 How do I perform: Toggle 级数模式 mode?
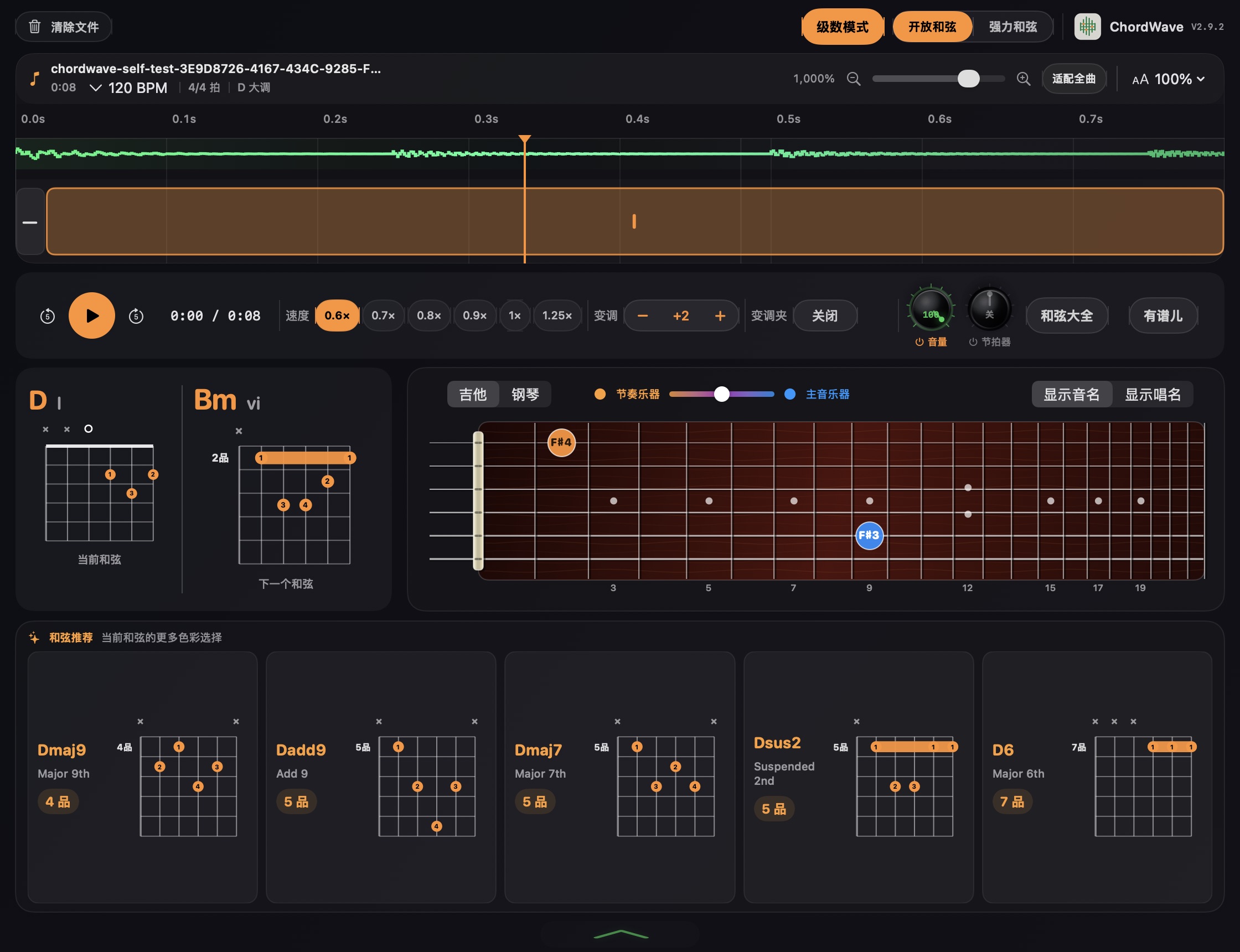tap(842, 27)
